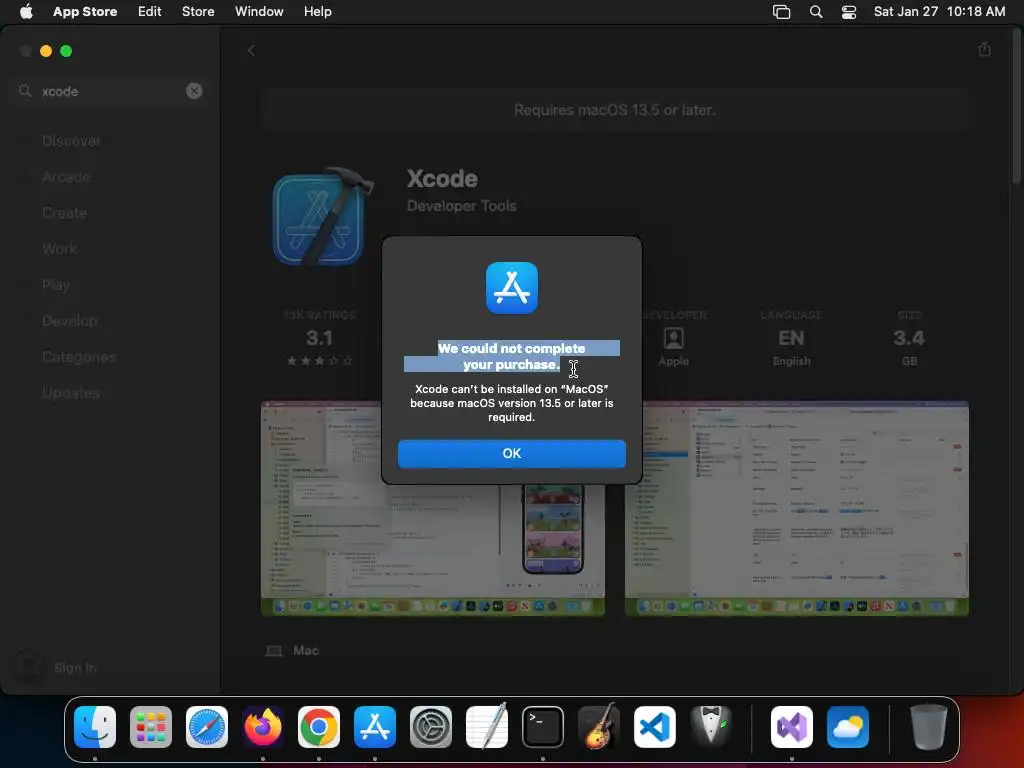Open the Create sidebar section
This screenshot has width=1024, height=768.
(x=64, y=213)
